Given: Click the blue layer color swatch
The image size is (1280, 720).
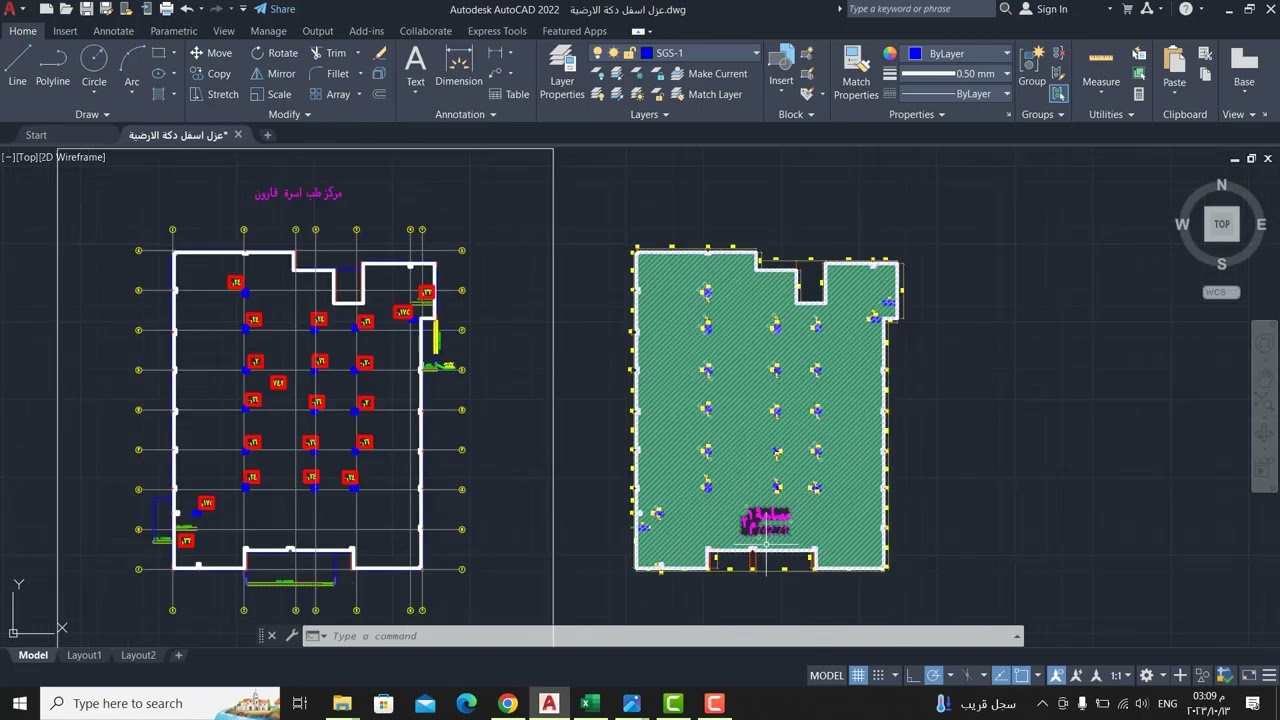Looking at the screenshot, I should [x=647, y=53].
